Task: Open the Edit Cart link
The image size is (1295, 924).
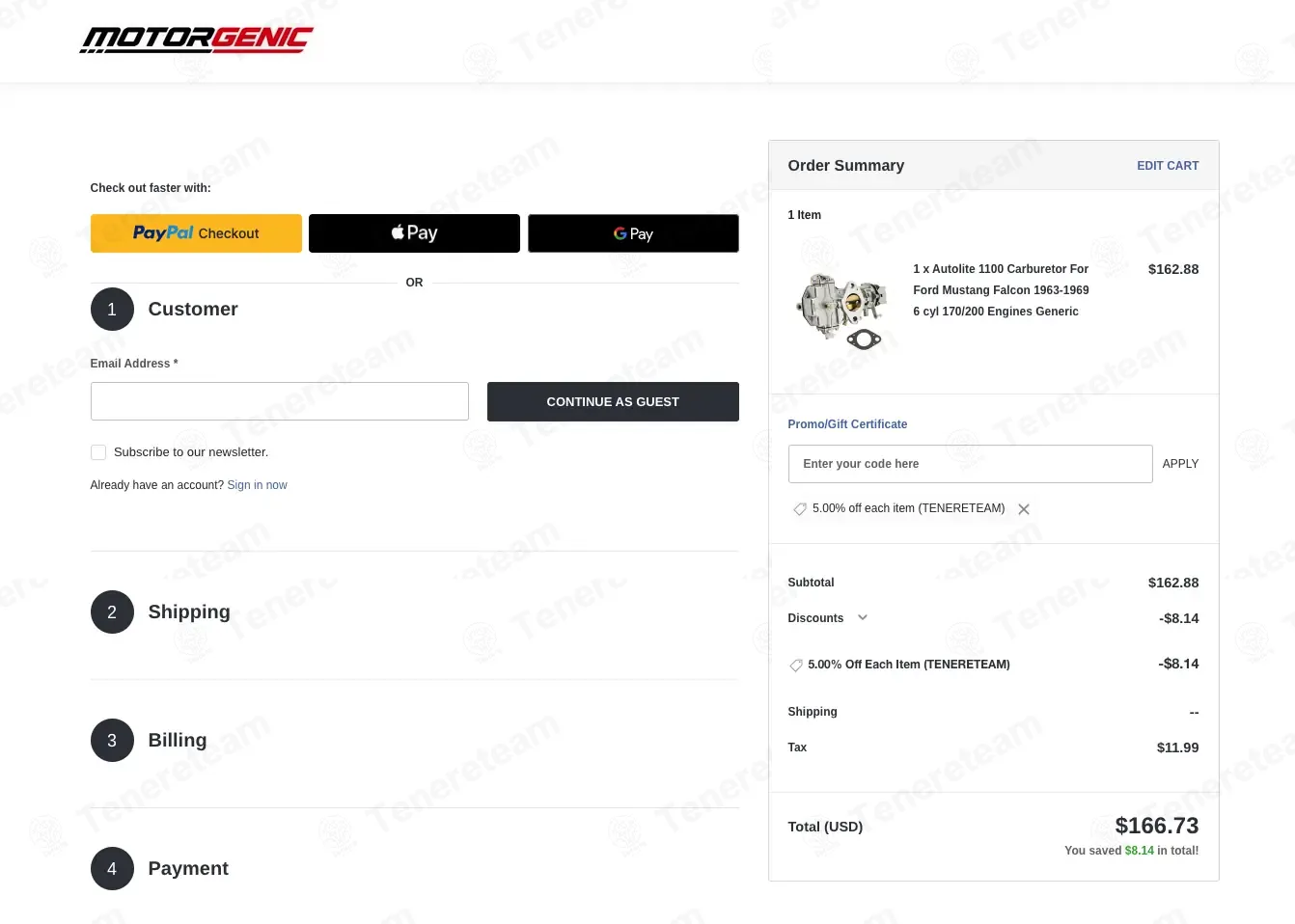Action: [1168, 166]
